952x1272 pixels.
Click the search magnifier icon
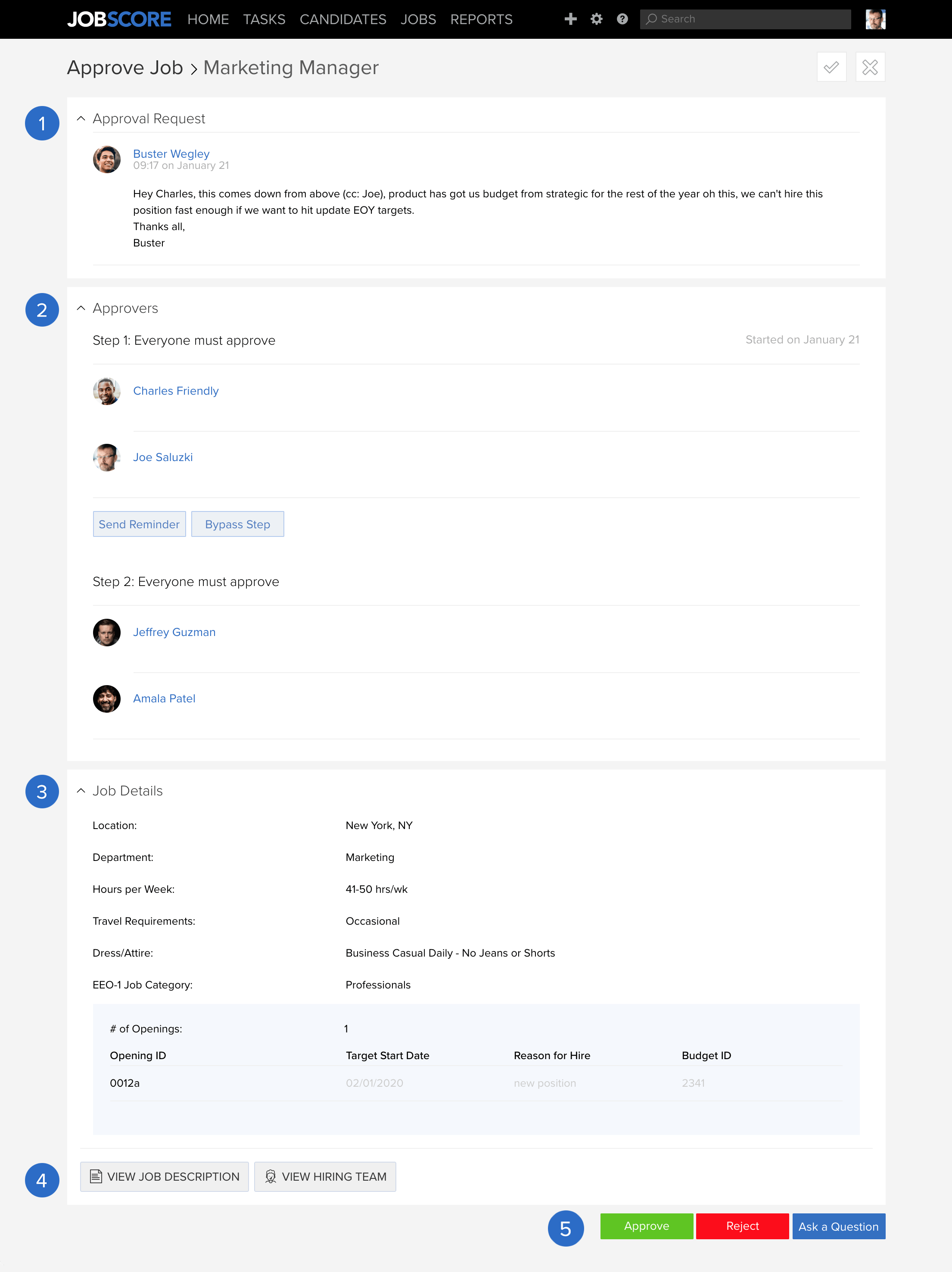click(x=651, y=19)
